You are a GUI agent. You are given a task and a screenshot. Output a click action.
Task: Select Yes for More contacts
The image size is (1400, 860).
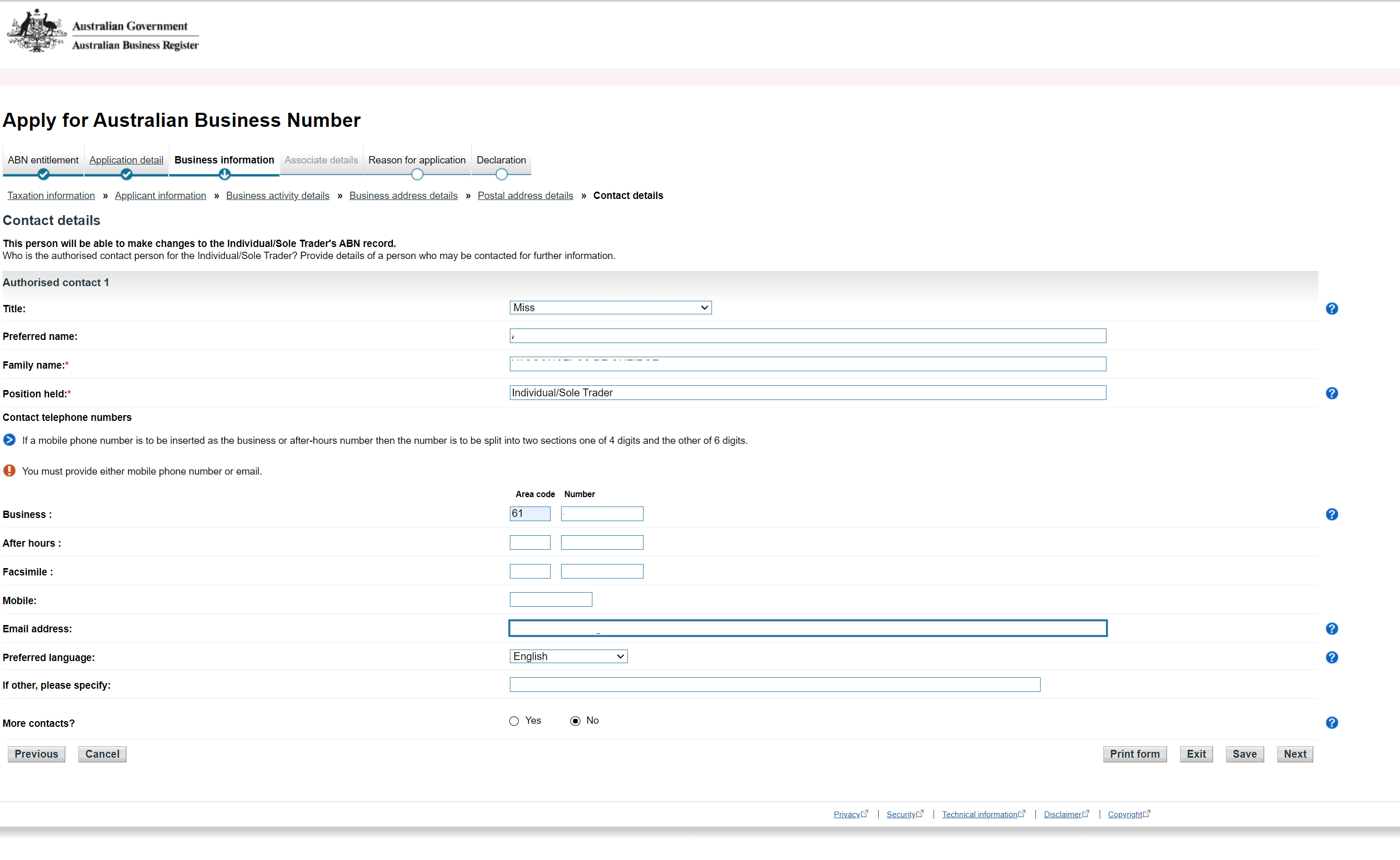pos(514,721)
